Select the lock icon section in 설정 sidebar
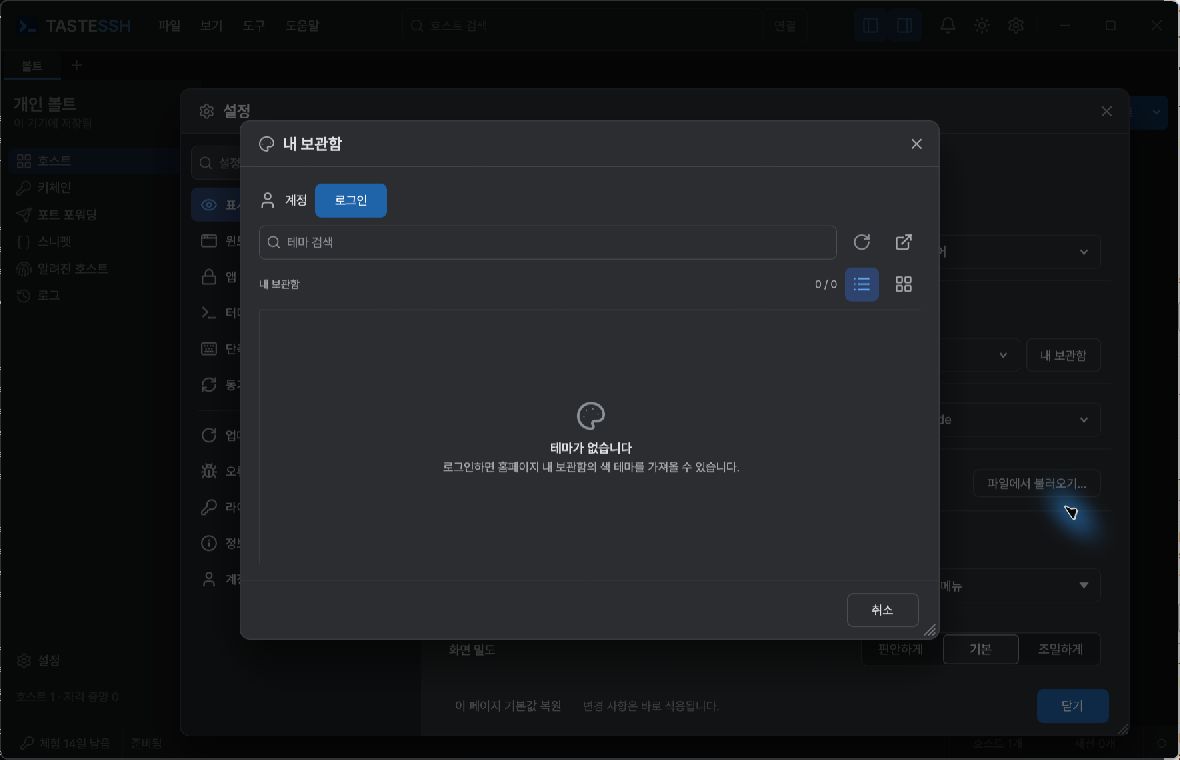This screenshot has height=760, width=1180. 209,277
